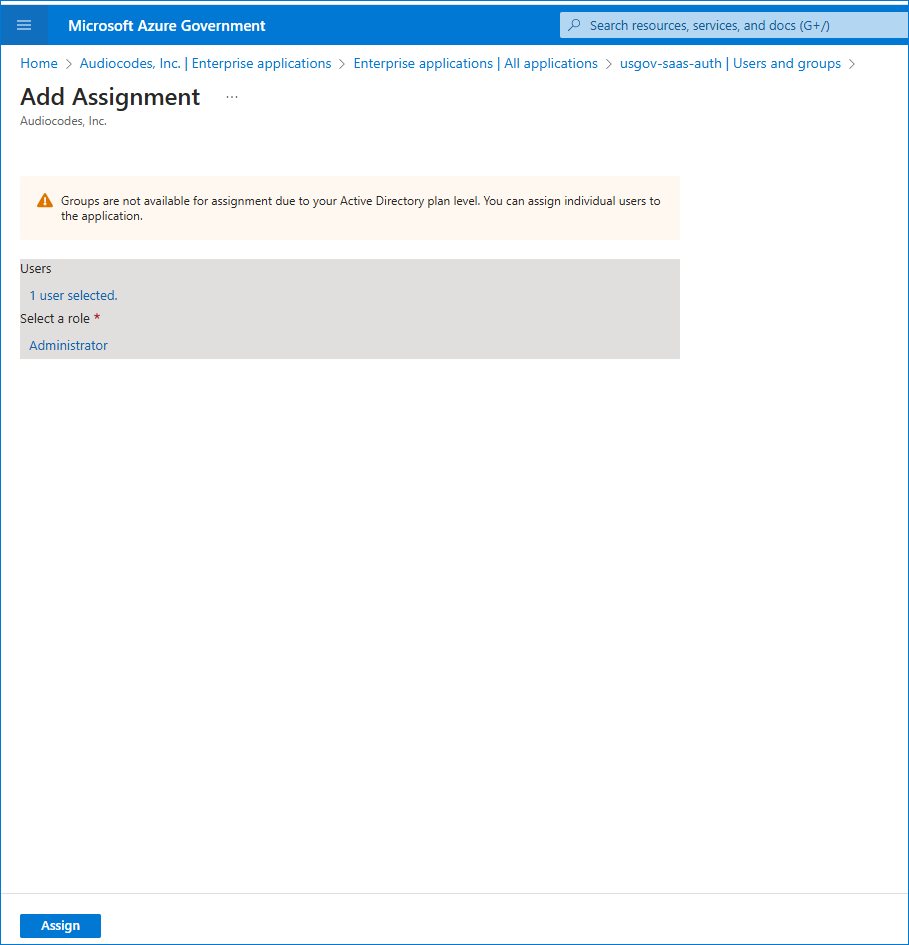Viewport: 909px width, 945px height.
Task: Click chevron after Audiocodes Enterprise applications breadcrumb
Action: tap(342, 64)
